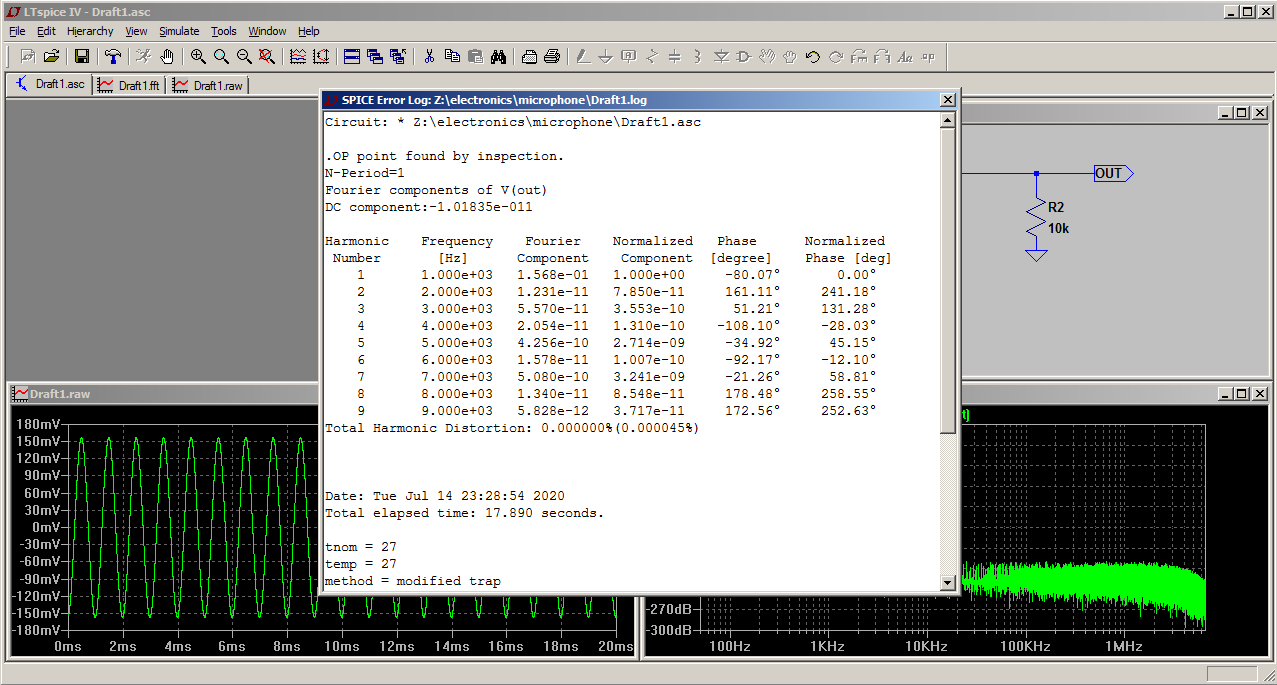The height and width of the screenshot is (685, 1277).
Task: Click the error log scrollbar down arrow
Action: click(x=948, y=582)
